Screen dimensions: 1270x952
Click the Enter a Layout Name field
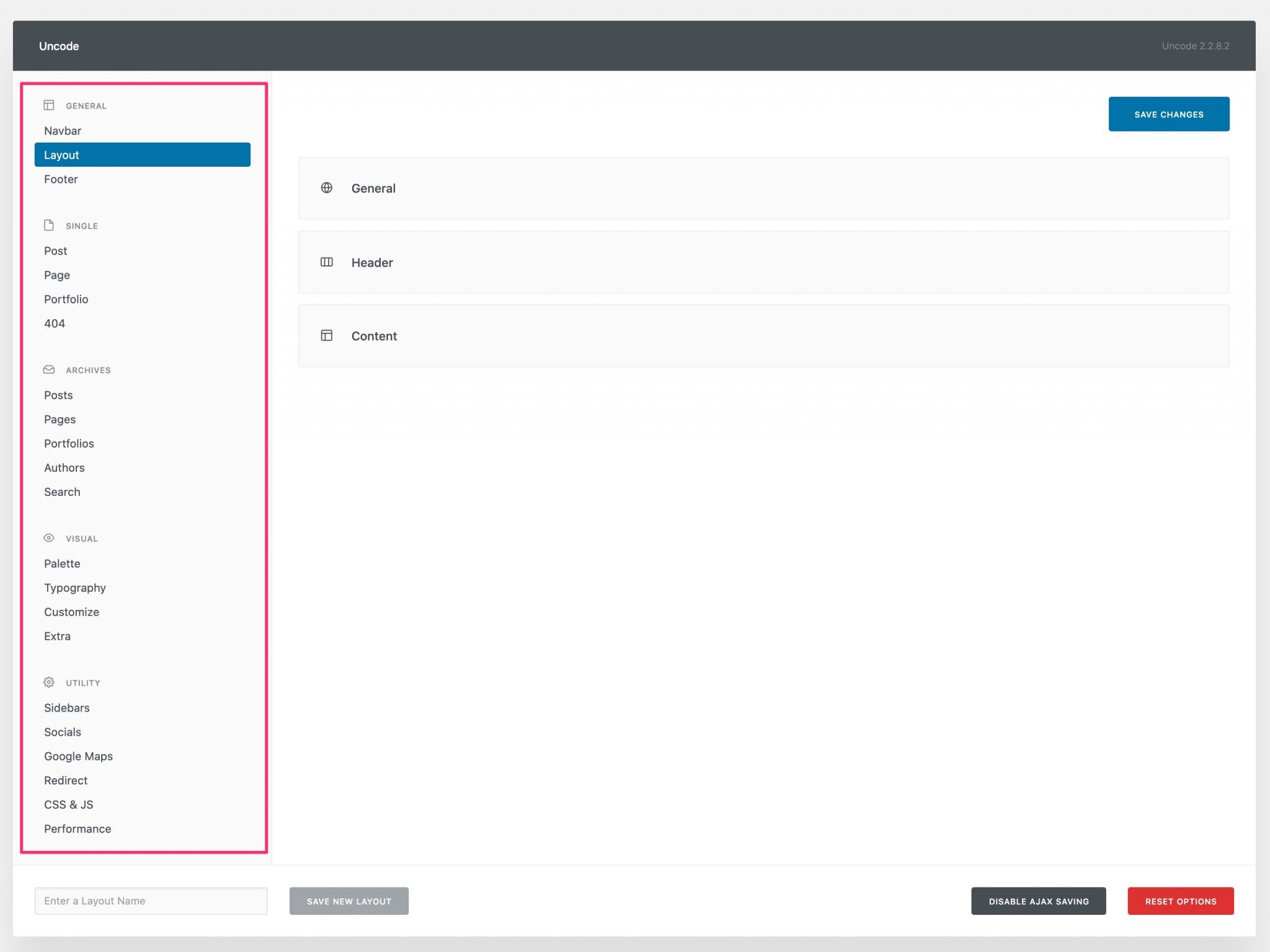(151, 901)
